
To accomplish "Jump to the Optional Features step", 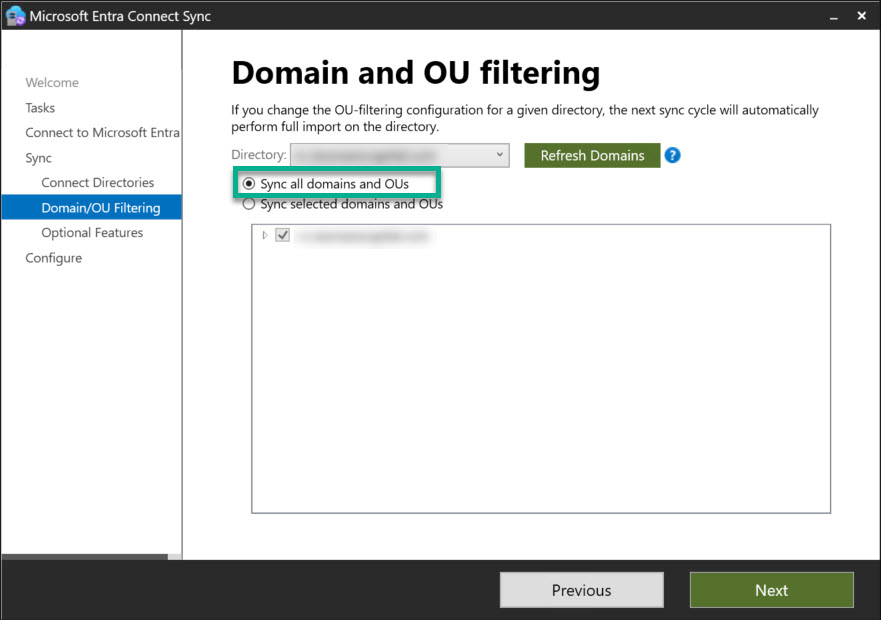I will coord(92,233).
